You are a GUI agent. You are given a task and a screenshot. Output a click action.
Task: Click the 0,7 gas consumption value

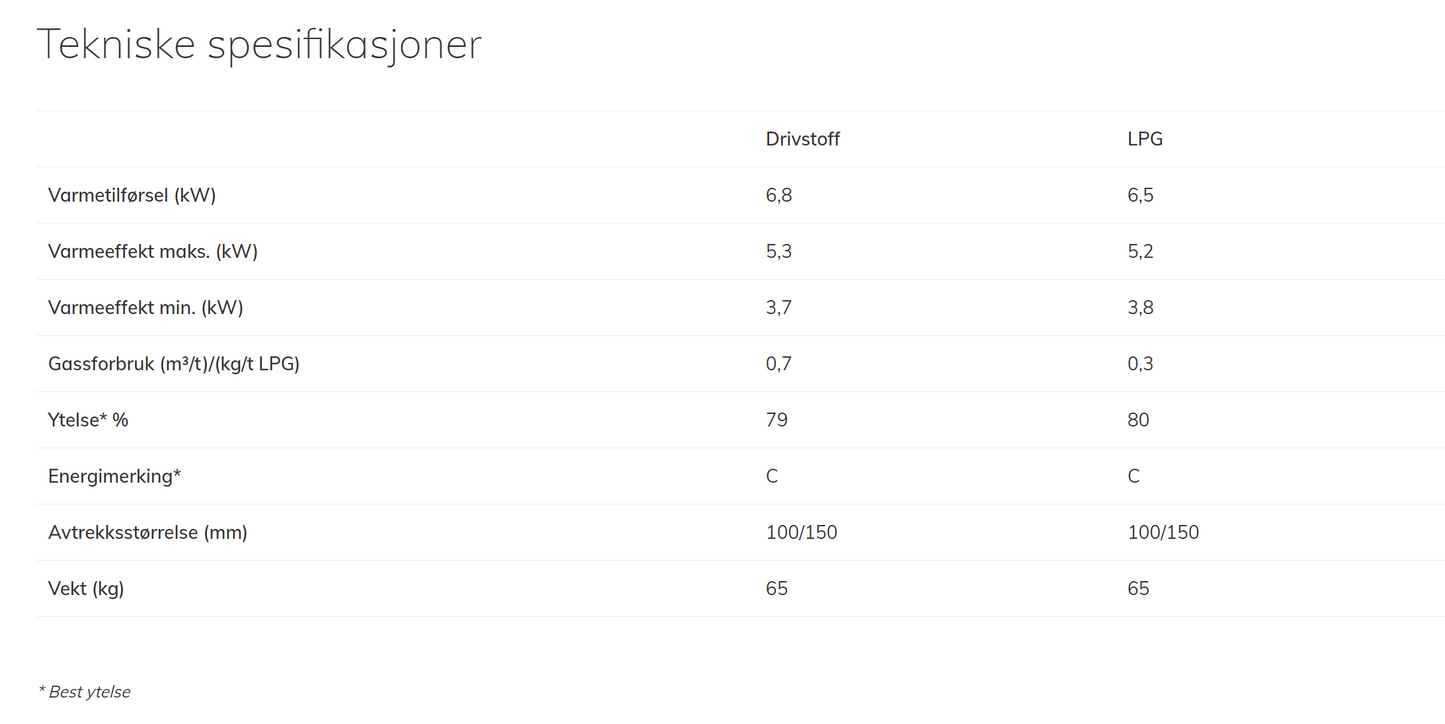[x=779, y=363]
